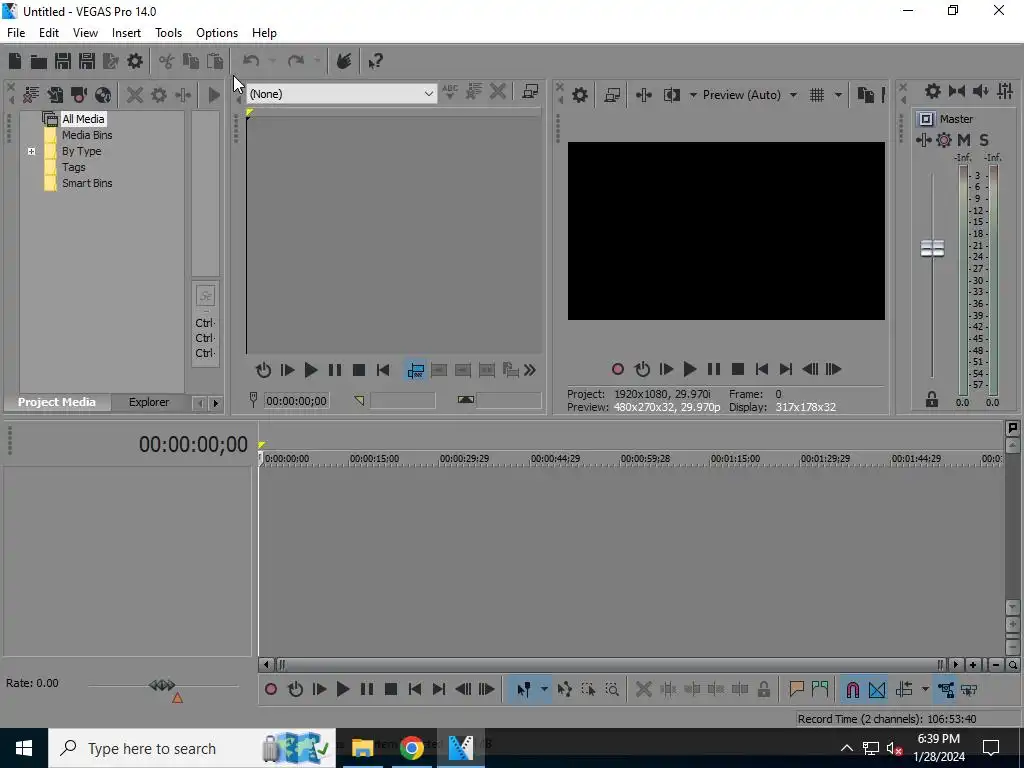Click the trimmer timecode field

pyautogui.click(x=296, y=401)
